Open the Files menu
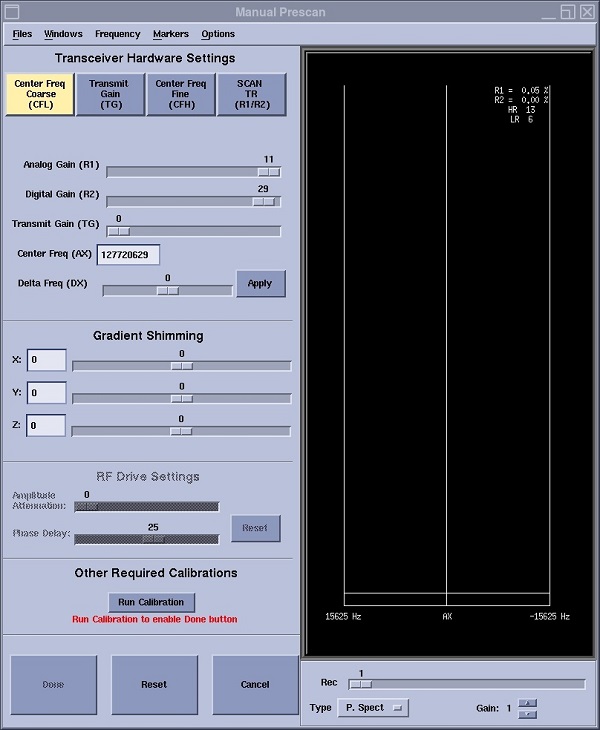Viewport: 600px width, 730px height. (22, 34)
